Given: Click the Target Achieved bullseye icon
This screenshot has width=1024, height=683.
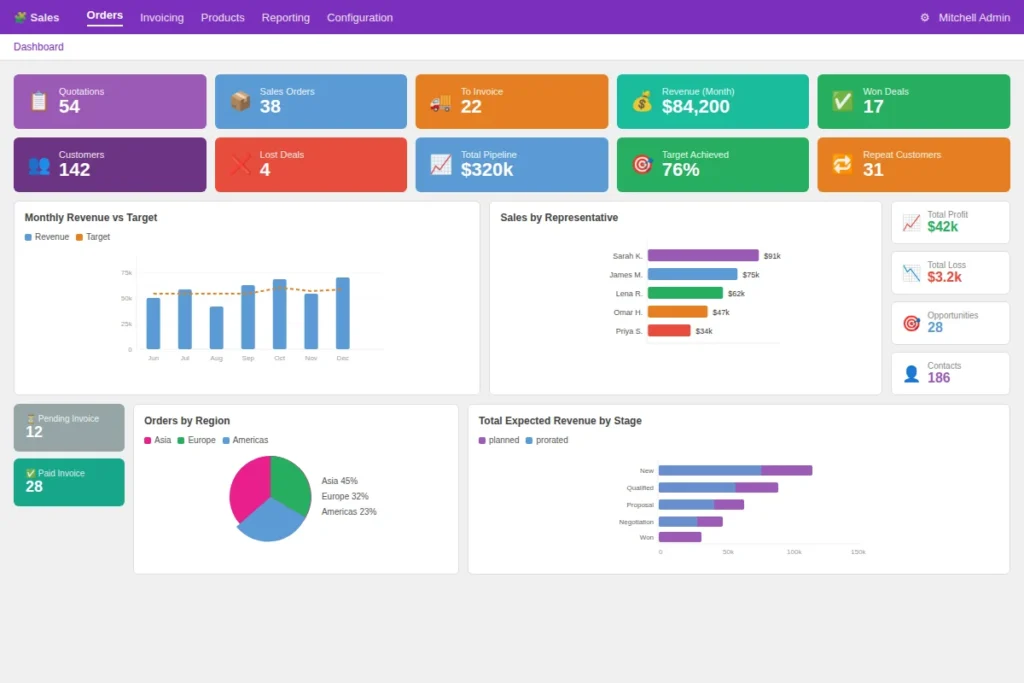Looking at the screenshot, I should [642, 165].
